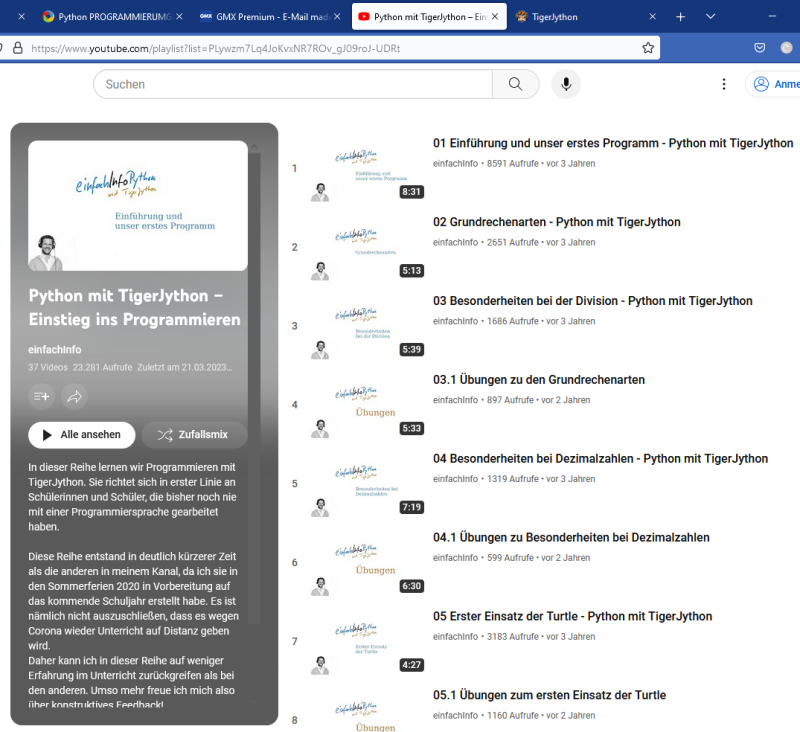
Task: Click the 7:19 video thumbnail
Action: pos(367,484)
